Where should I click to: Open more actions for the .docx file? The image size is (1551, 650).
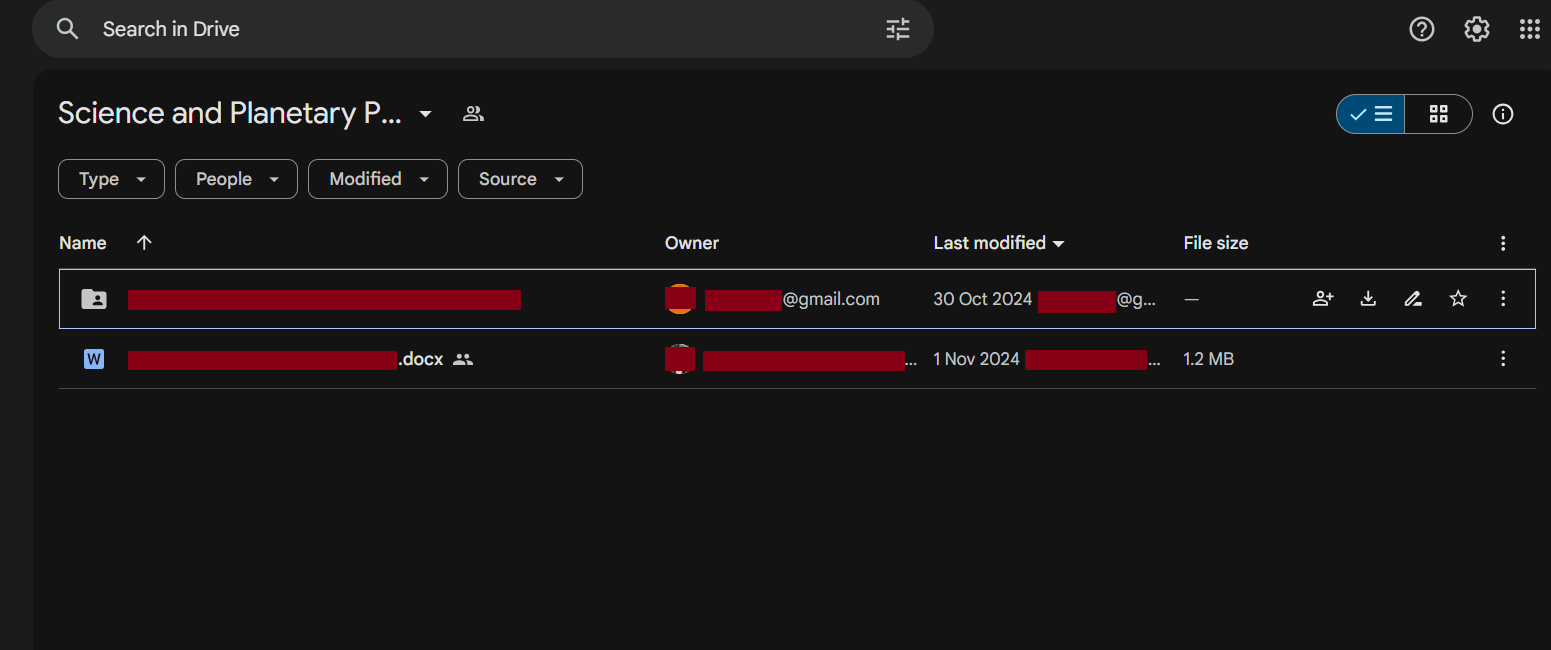pyautogui.click(x=1502, y=358)
